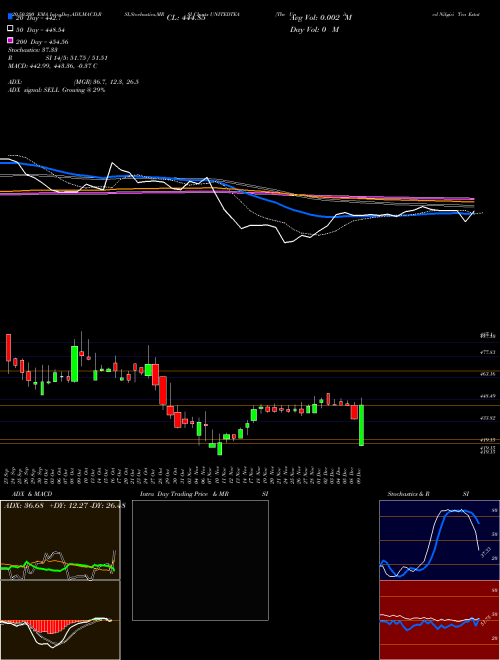
Task: Click the 'Intra Day Trading Price' heading
Action: click(174, 494)
